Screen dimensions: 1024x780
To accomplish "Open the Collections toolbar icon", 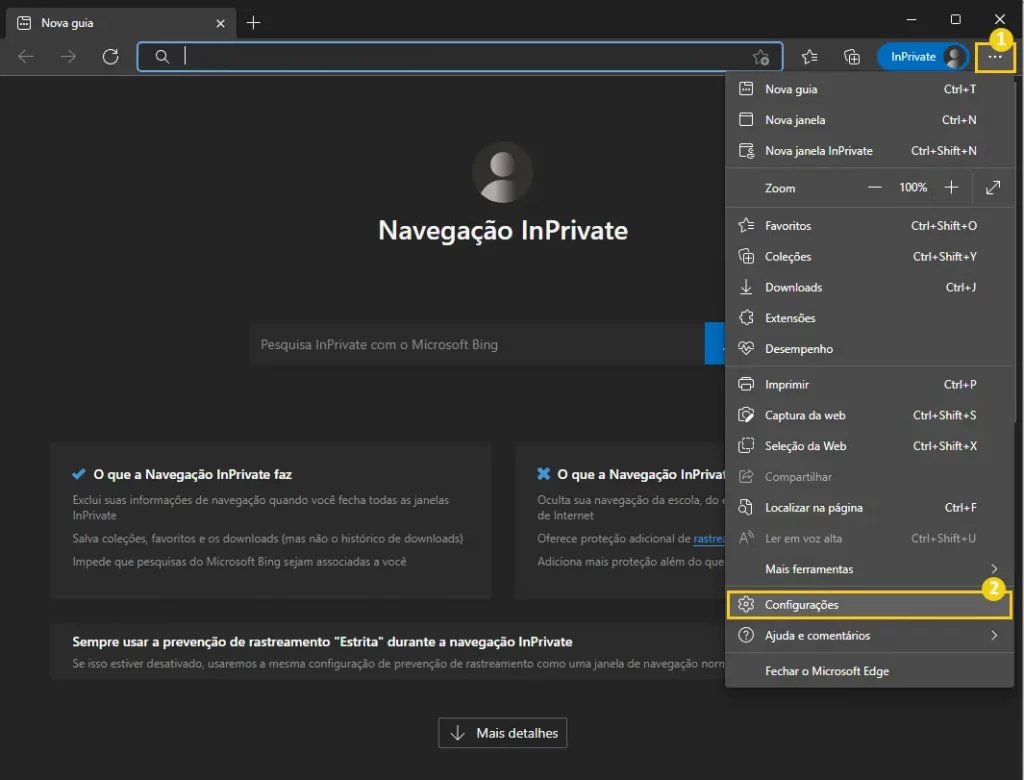I will tap(852, 57).
